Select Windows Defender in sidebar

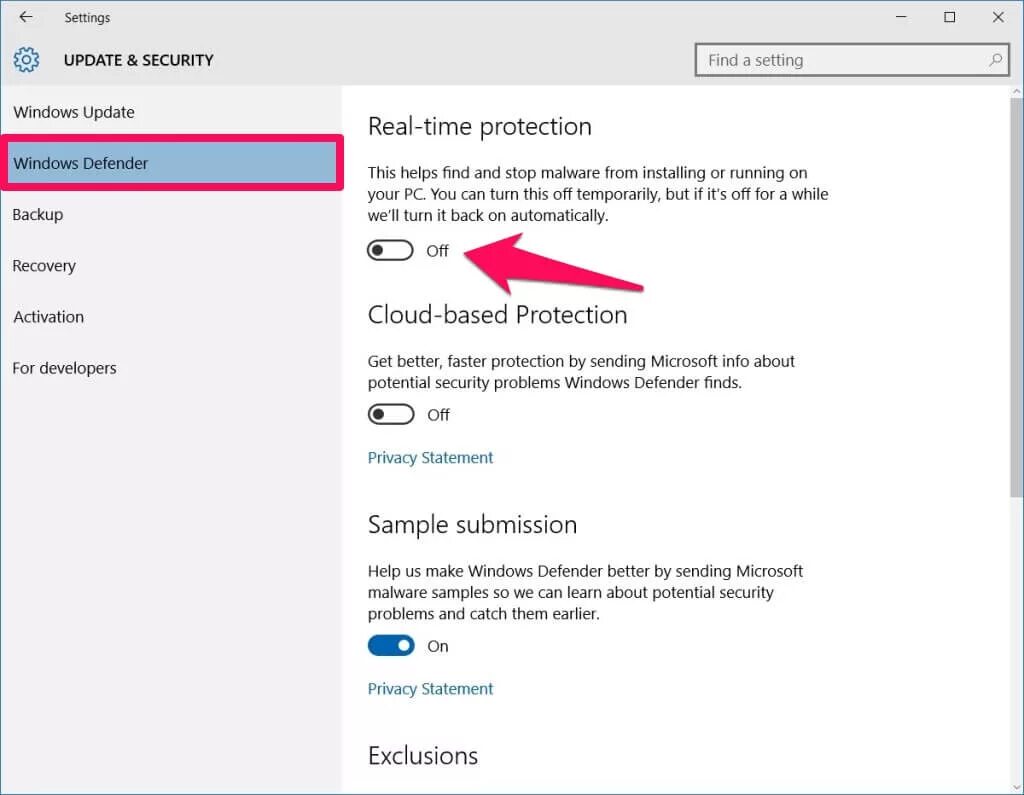click(81, 163)
